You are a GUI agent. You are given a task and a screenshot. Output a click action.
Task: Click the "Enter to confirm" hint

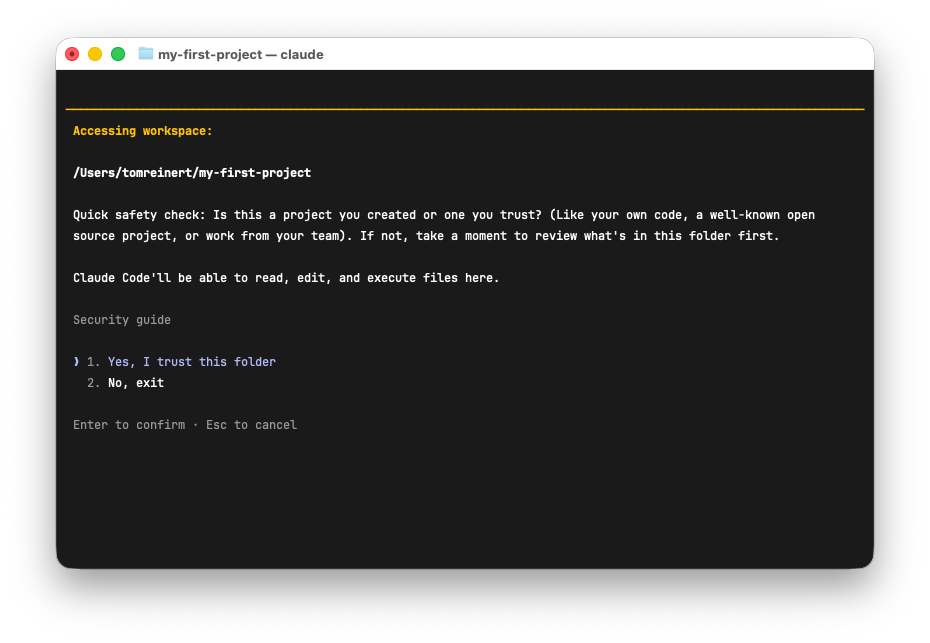129,425
